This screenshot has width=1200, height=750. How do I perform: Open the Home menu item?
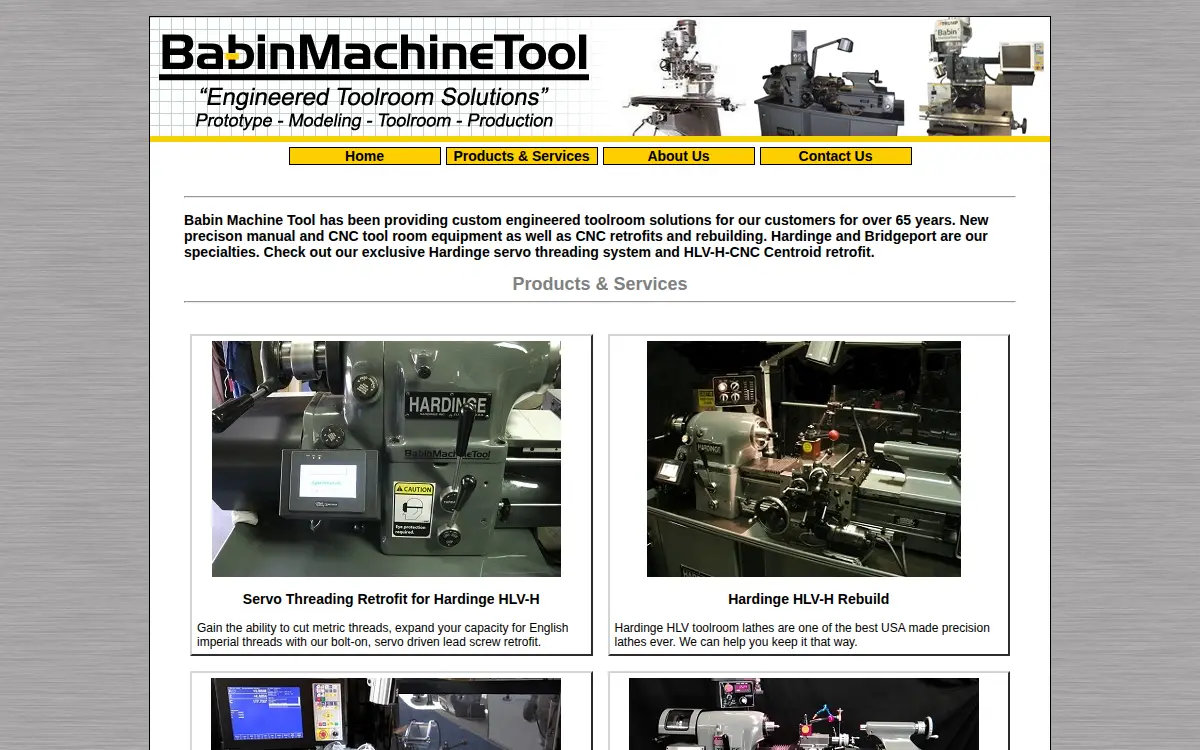(x=365, y=156)
